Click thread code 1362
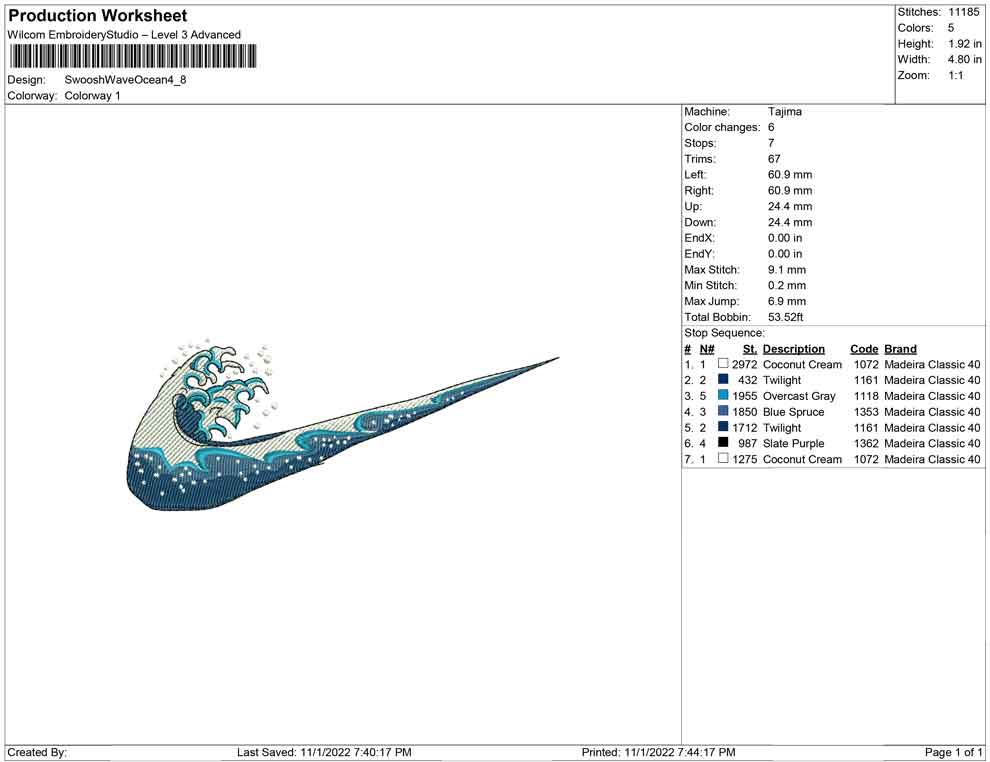Image resolution: width=990 pixels, height=762 pixels. click(x=866, y=443)
